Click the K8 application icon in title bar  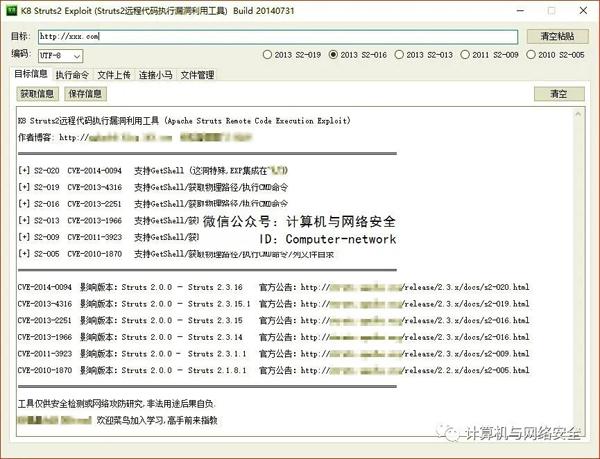click(x=12, y=10)
